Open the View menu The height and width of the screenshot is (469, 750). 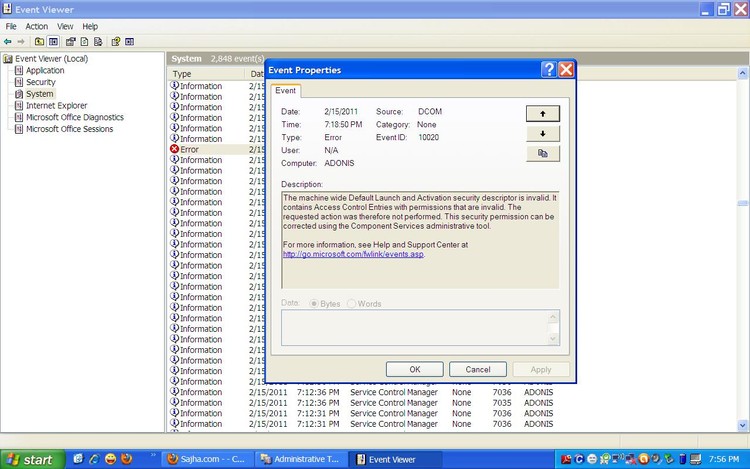coord(65,26)
